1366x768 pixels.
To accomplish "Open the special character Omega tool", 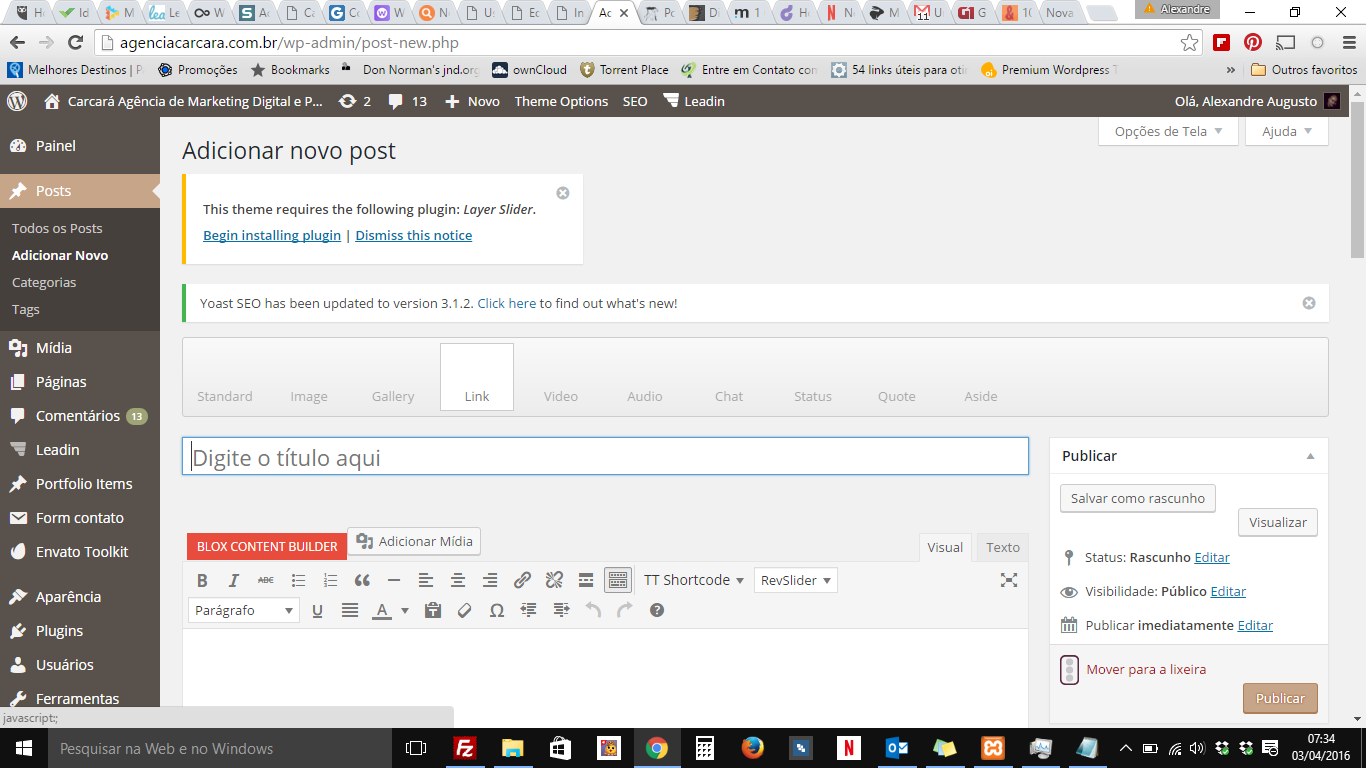I will (496, 610).
